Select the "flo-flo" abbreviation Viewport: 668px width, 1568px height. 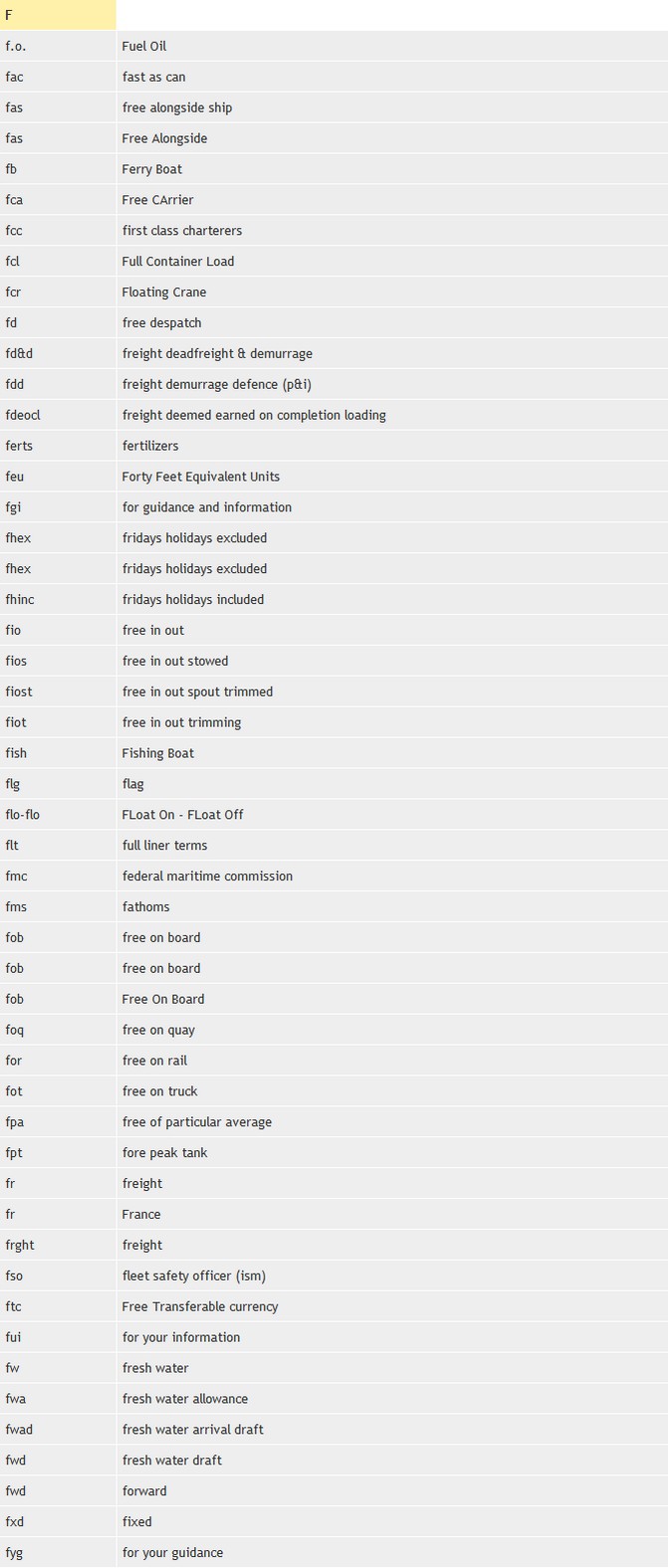(23, 815)
